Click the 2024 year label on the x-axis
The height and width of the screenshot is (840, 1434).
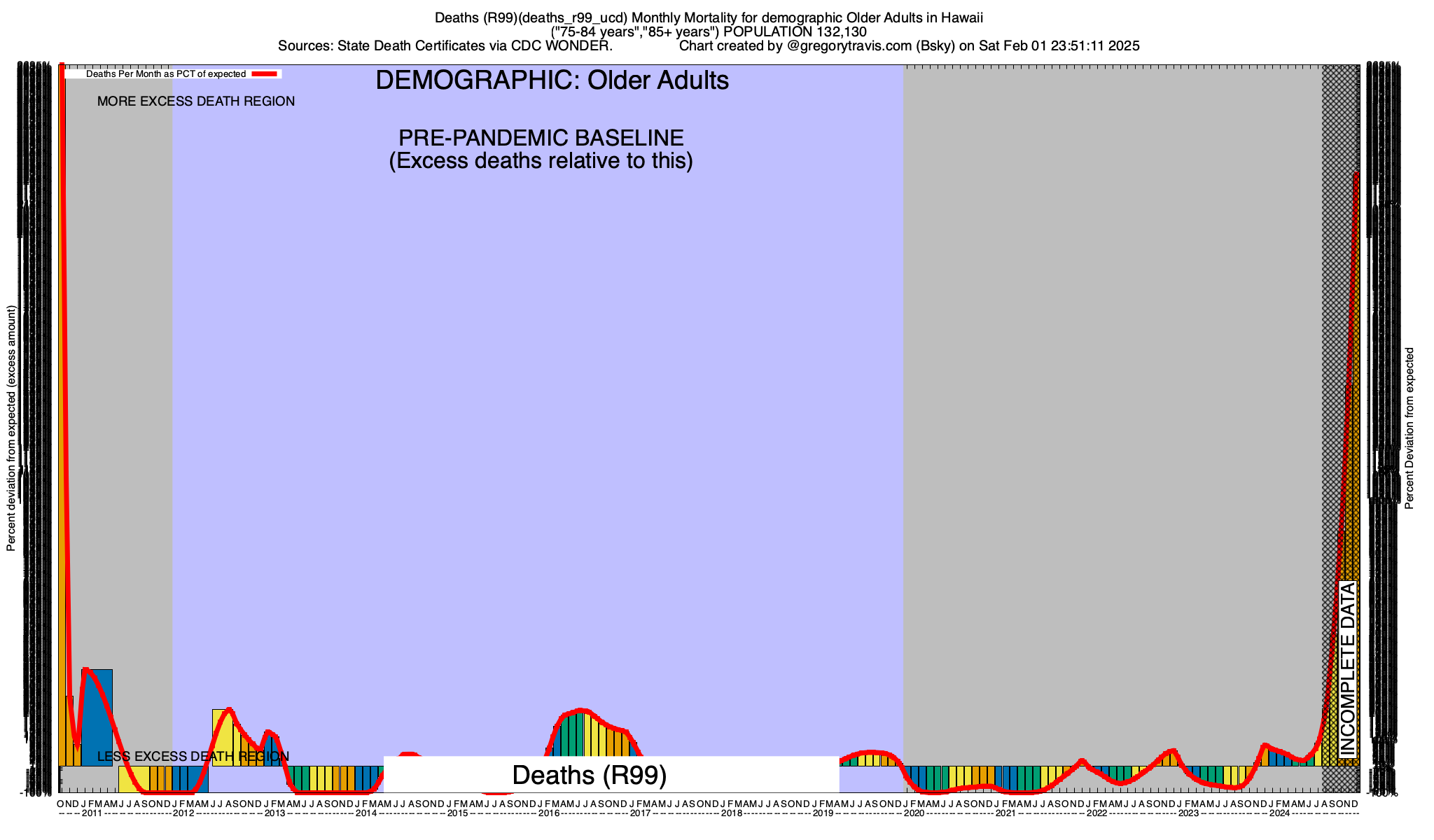pos(1280,814)
